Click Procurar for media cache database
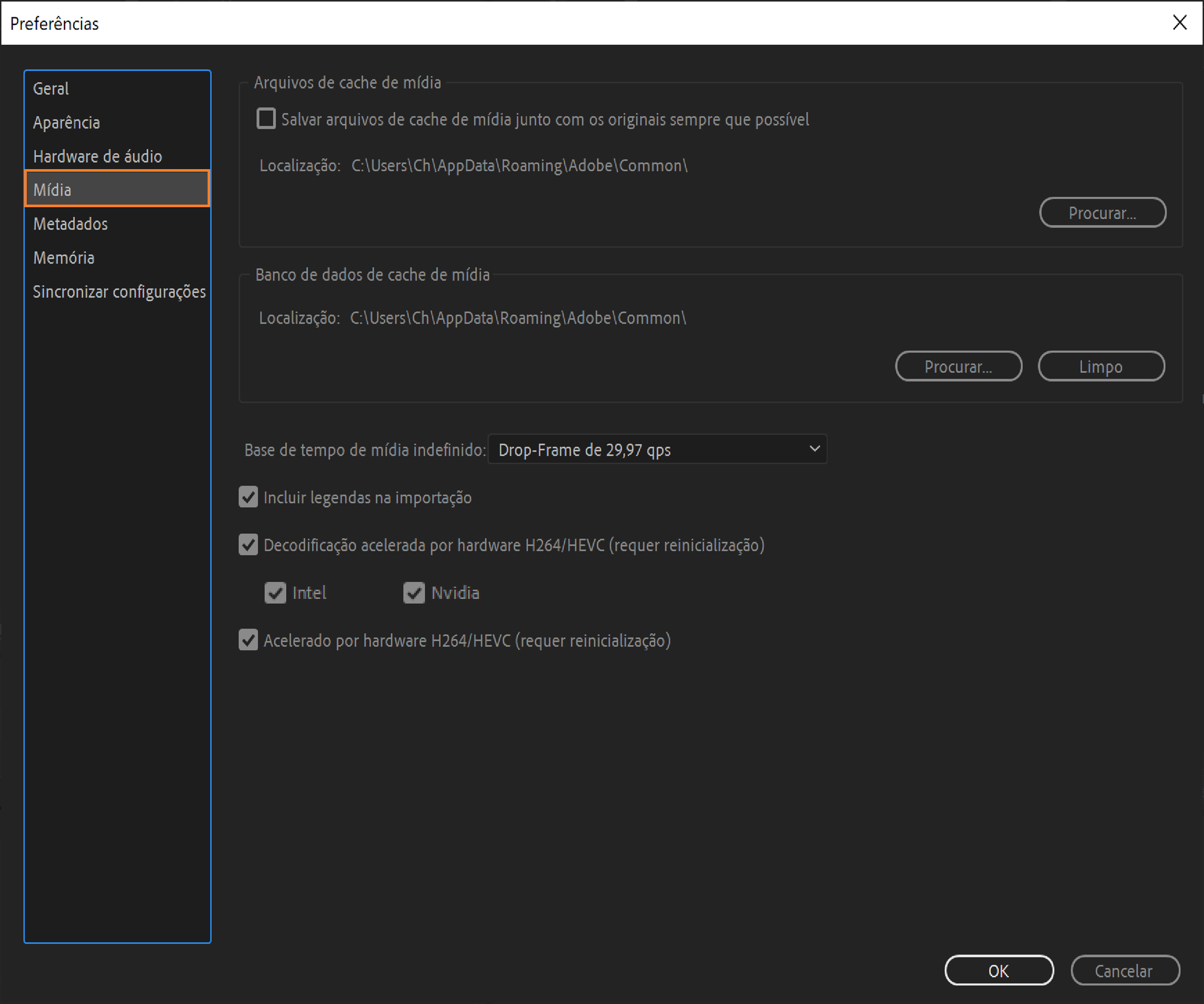The height and width of the screenshot is (1004, 1204). pyautogui.click(x=958, y=366)
